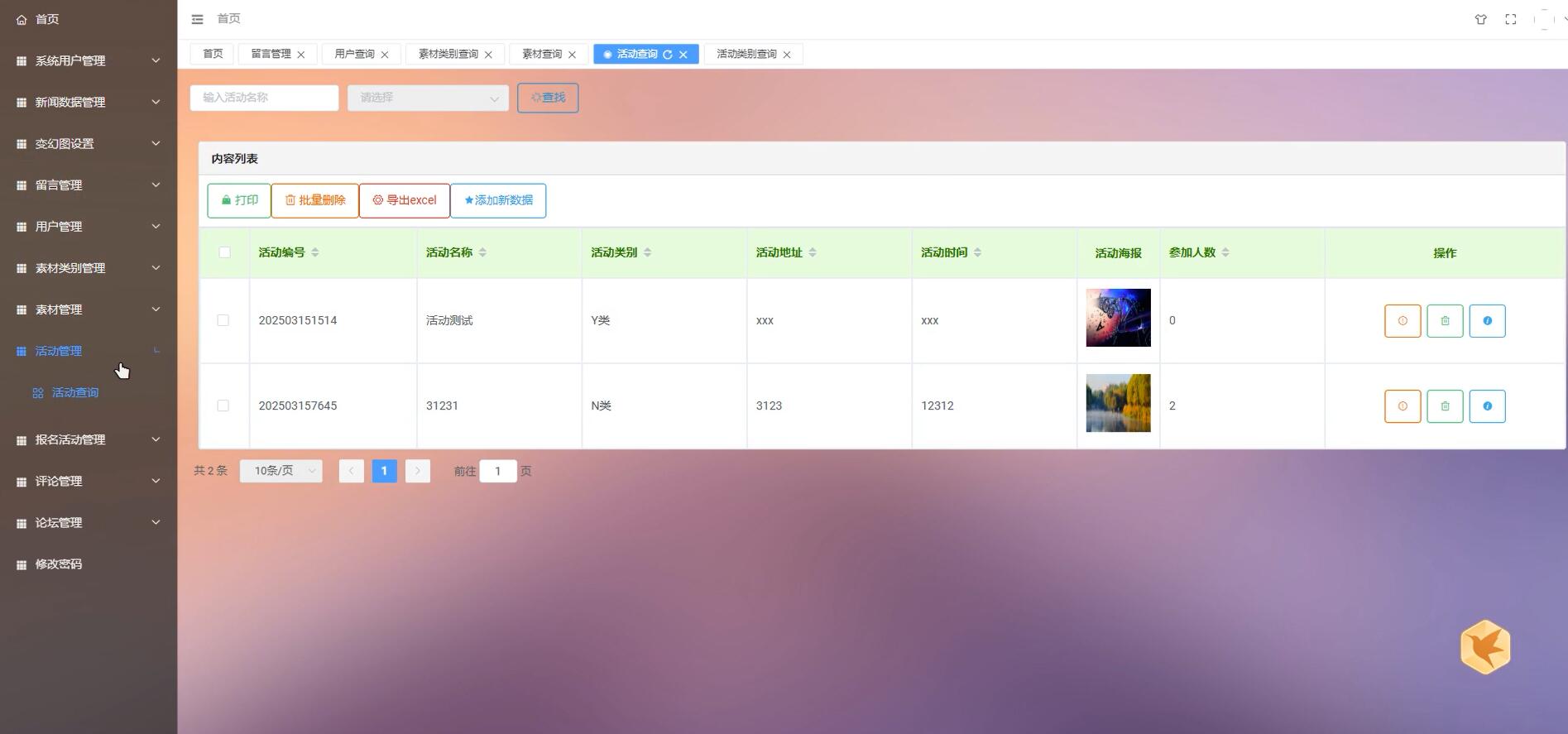The width and height of the screenshot is (1568, 734).
Task: Expand 评论管理 sidebar menu
Action: (89, 481)
